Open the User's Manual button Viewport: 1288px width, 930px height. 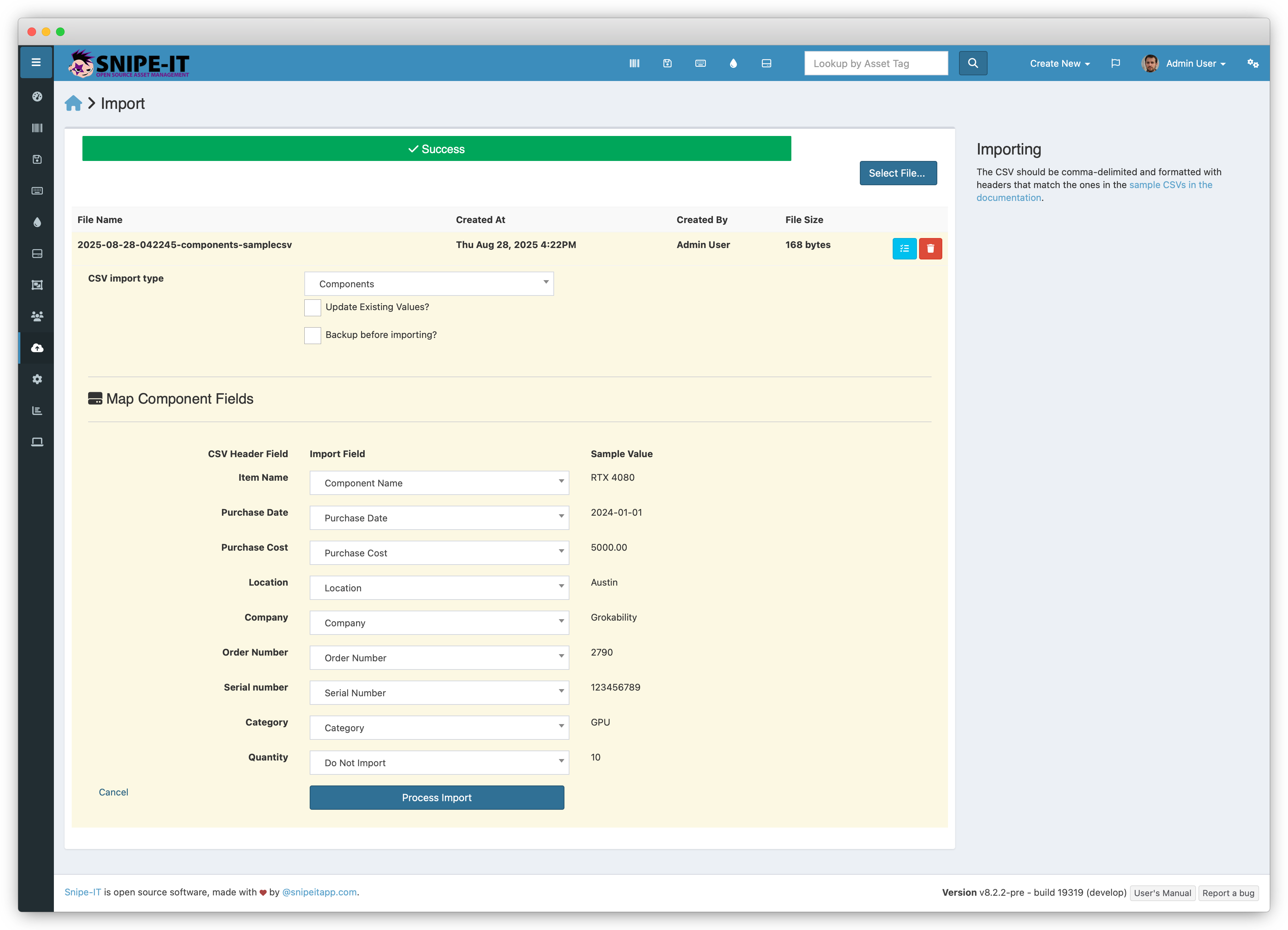click(1162, 893)
